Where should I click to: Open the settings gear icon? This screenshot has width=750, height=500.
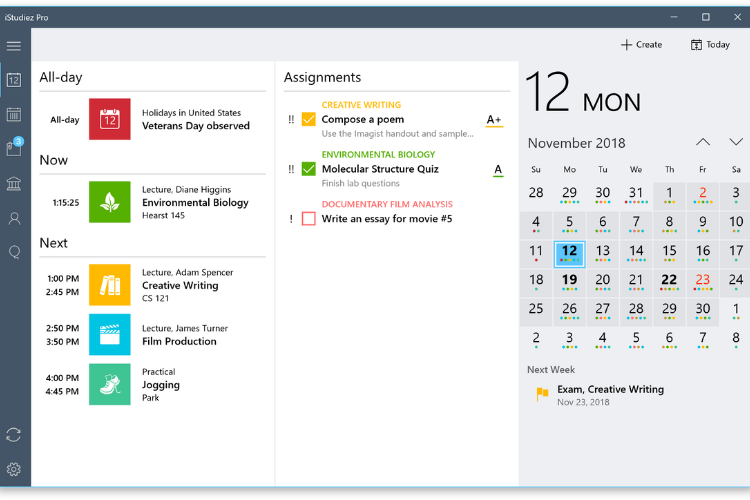pos(14,469)
